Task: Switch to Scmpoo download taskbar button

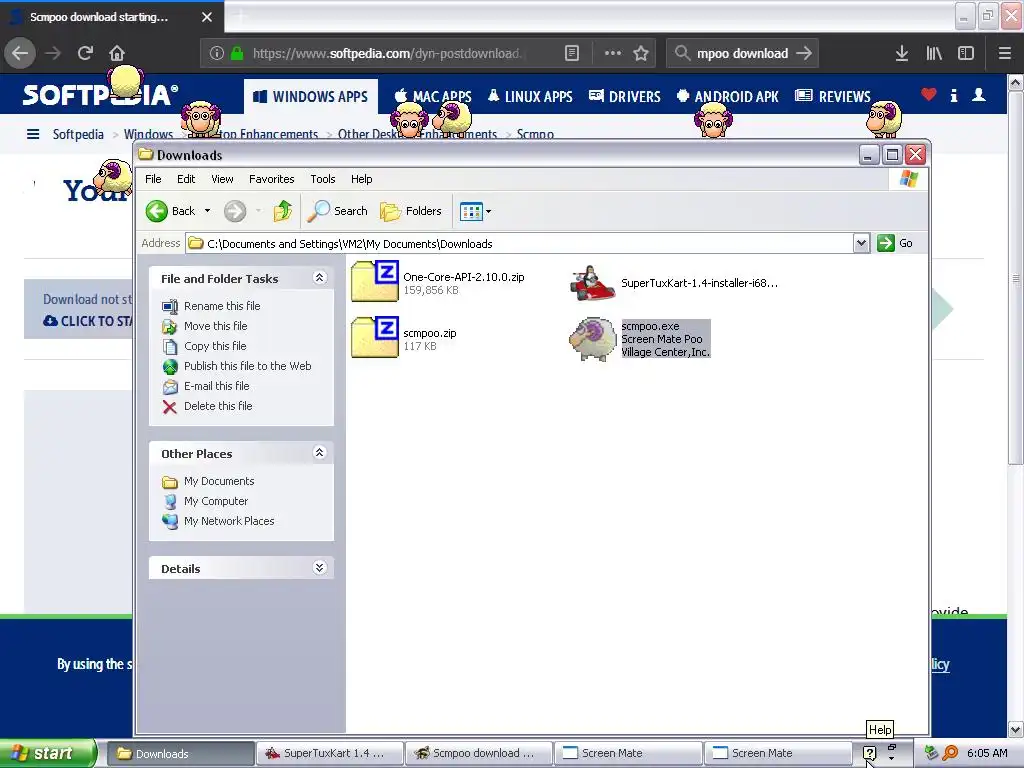Action: (x=479, y=754)
